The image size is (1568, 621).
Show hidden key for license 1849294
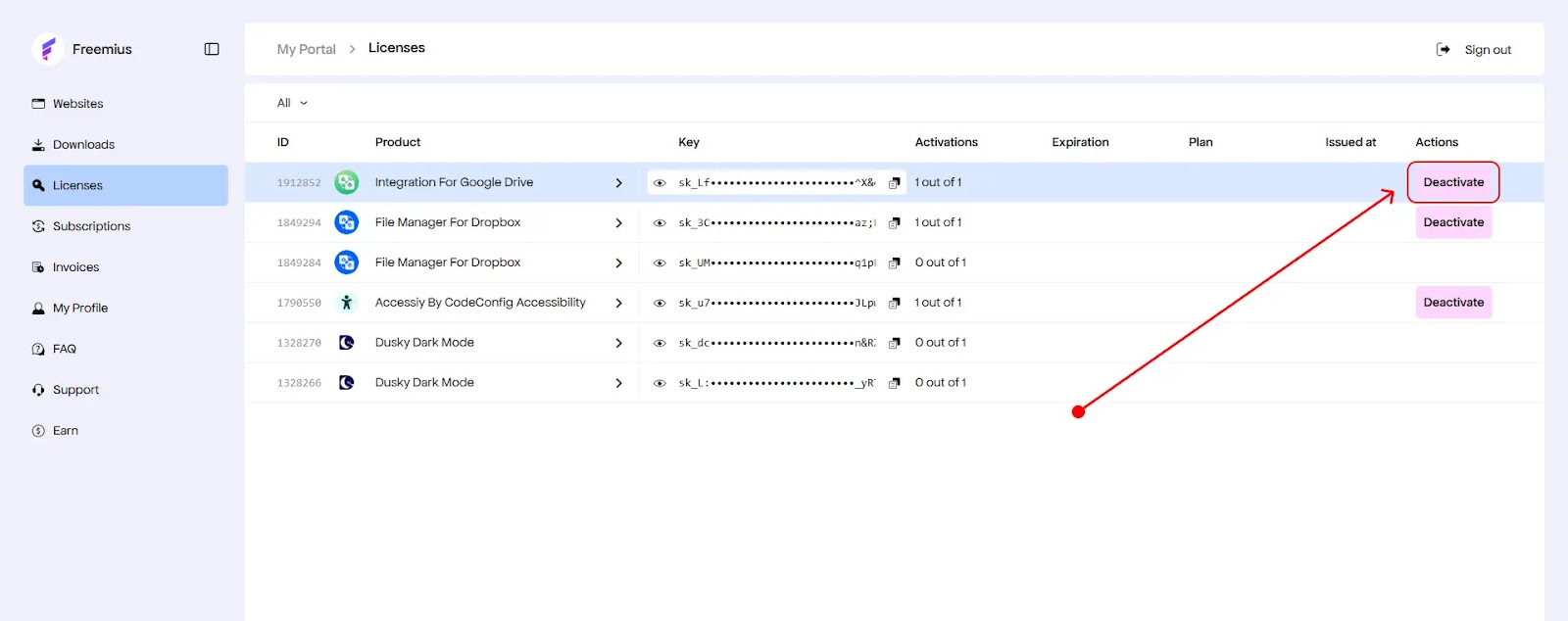coord(660,223)
